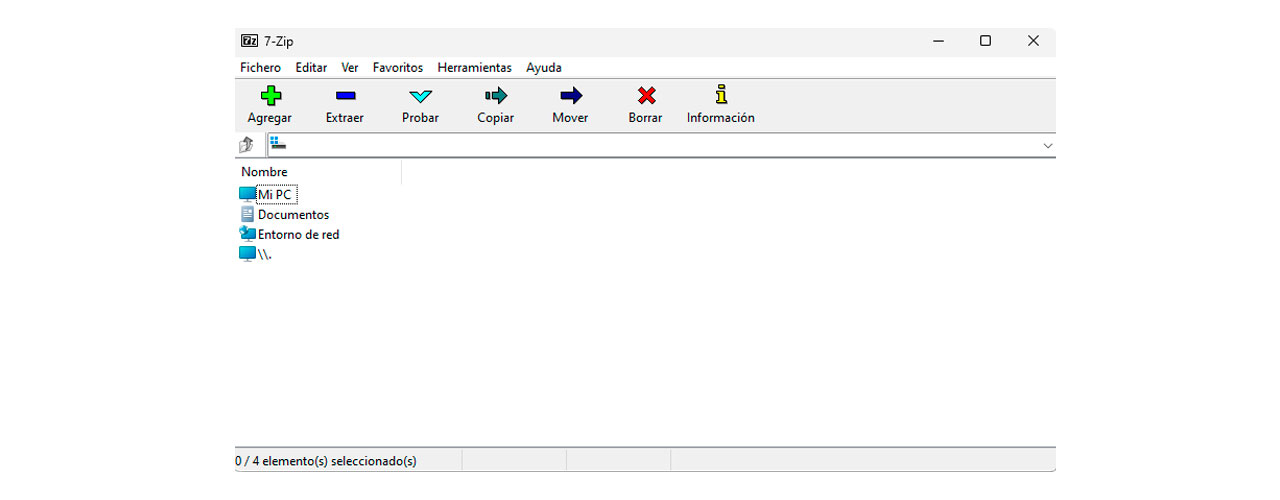The image size is (1280, 500).
Task: Go up one folder level icon
Action: [247, 146]
